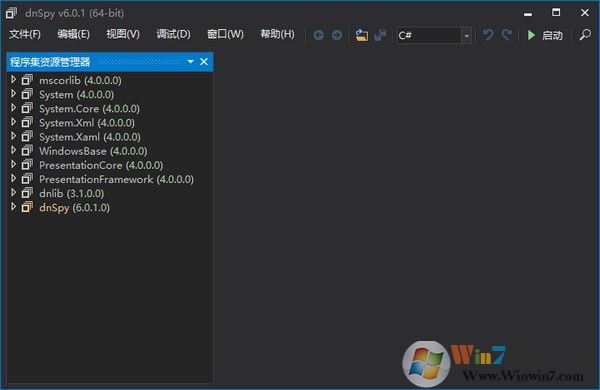Screen dimensions: 600x390
Task: Expand the WindowsBase assembly node
Action: [x=13, y=150]
